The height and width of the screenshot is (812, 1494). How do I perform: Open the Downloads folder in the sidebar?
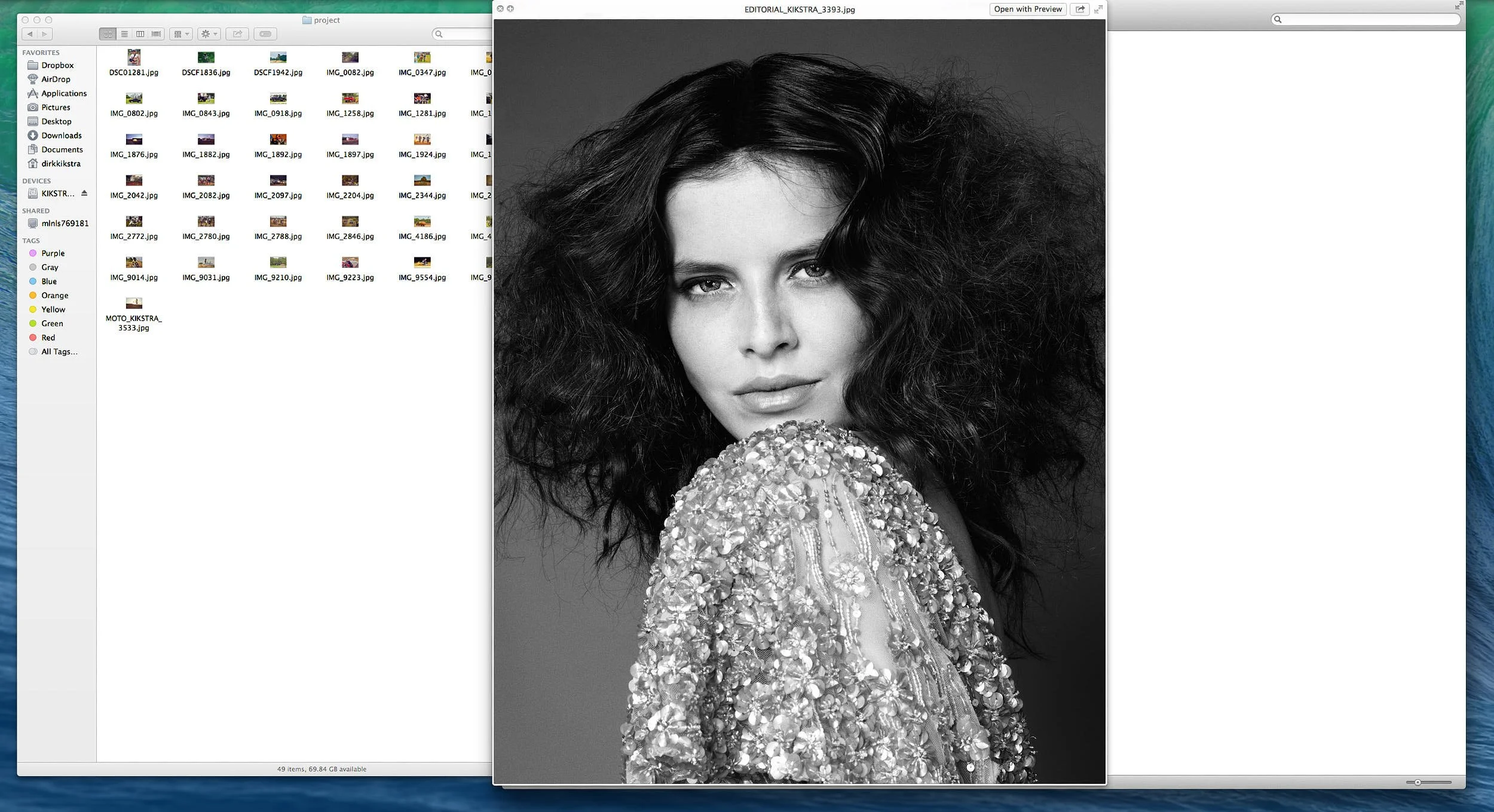(61, 135)
